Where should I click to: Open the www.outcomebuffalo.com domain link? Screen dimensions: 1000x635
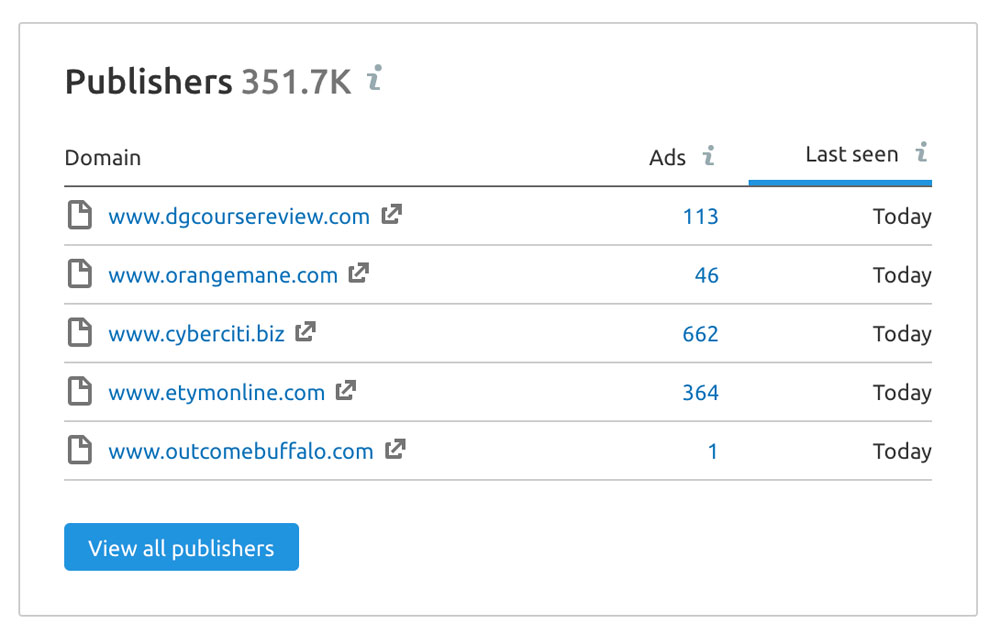241,451
